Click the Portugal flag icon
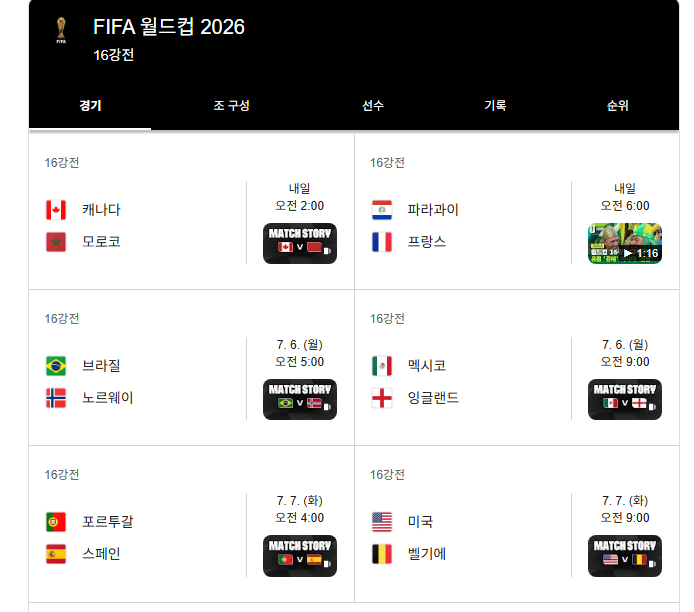The width and height of the screenshot is (694, 612). point(56,522)
